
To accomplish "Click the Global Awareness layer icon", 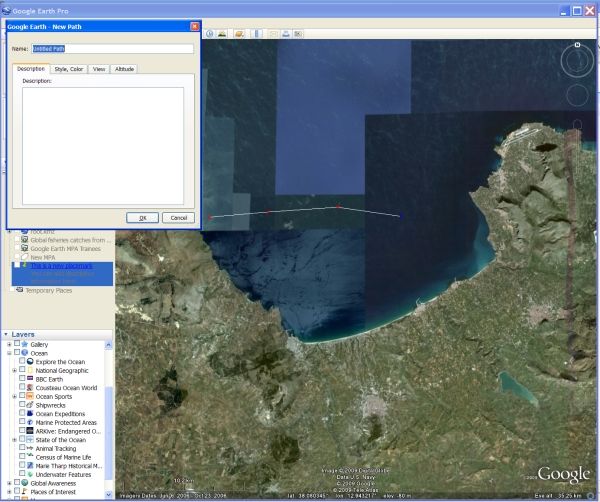I will (25, 483).
